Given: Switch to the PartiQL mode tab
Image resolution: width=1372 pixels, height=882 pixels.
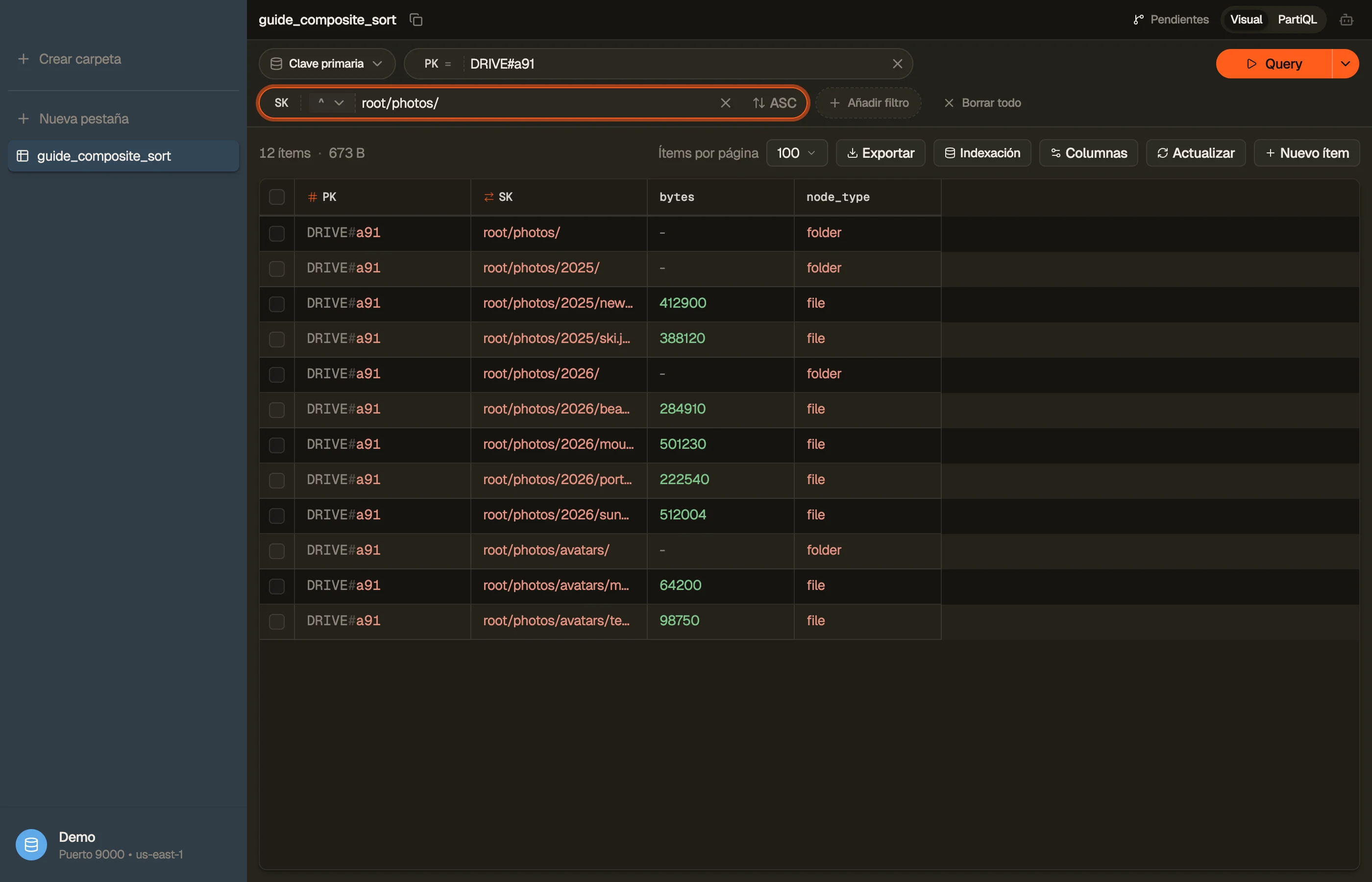Looking at the screenshot, I should pos(1297,20).
